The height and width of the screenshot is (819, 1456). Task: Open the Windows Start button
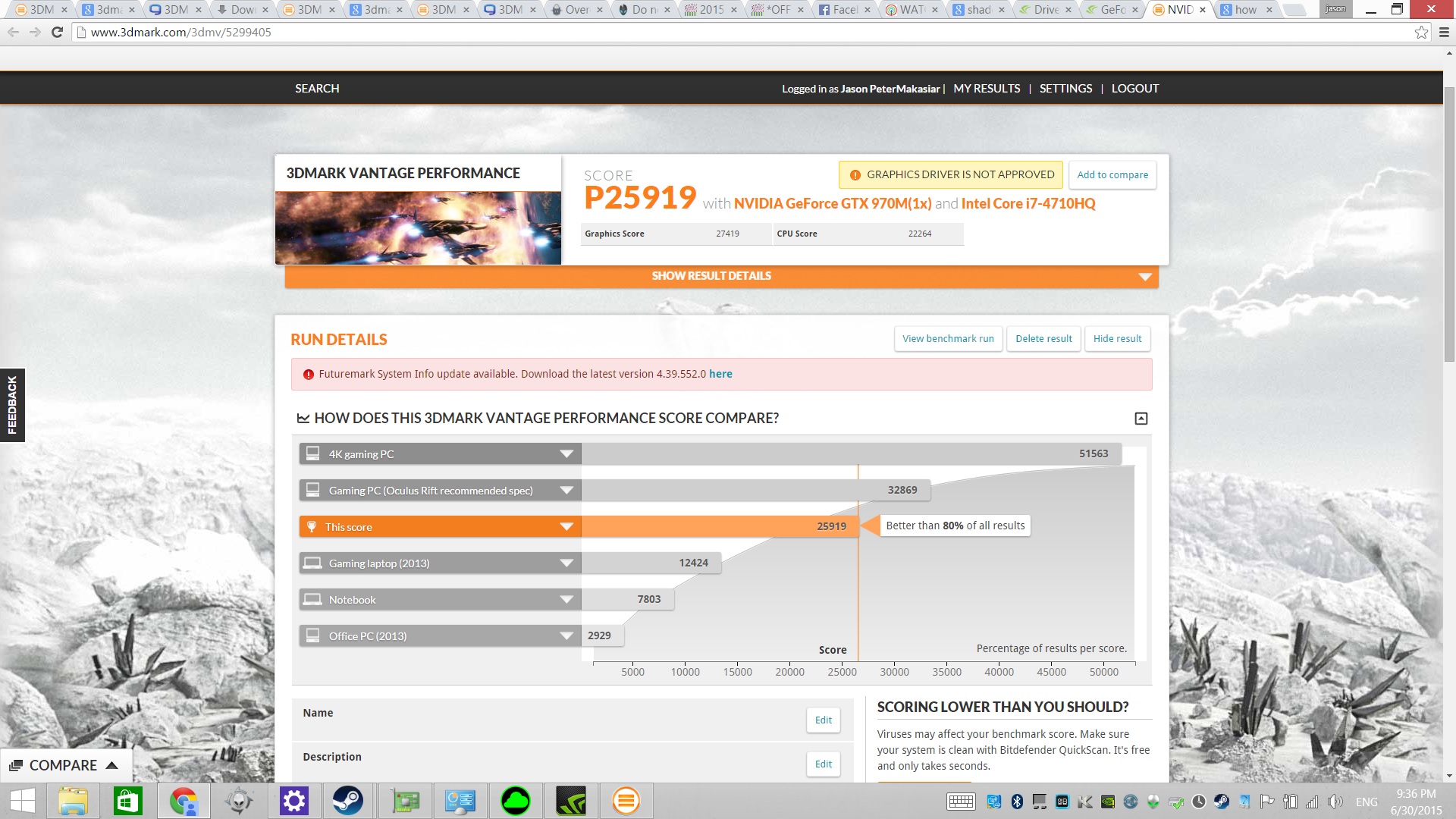tap(22, 801)
